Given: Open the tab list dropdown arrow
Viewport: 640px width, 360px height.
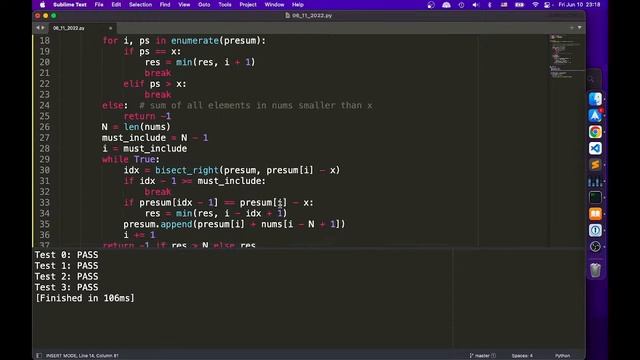Looking at the screenshot, I should [579, 28].
